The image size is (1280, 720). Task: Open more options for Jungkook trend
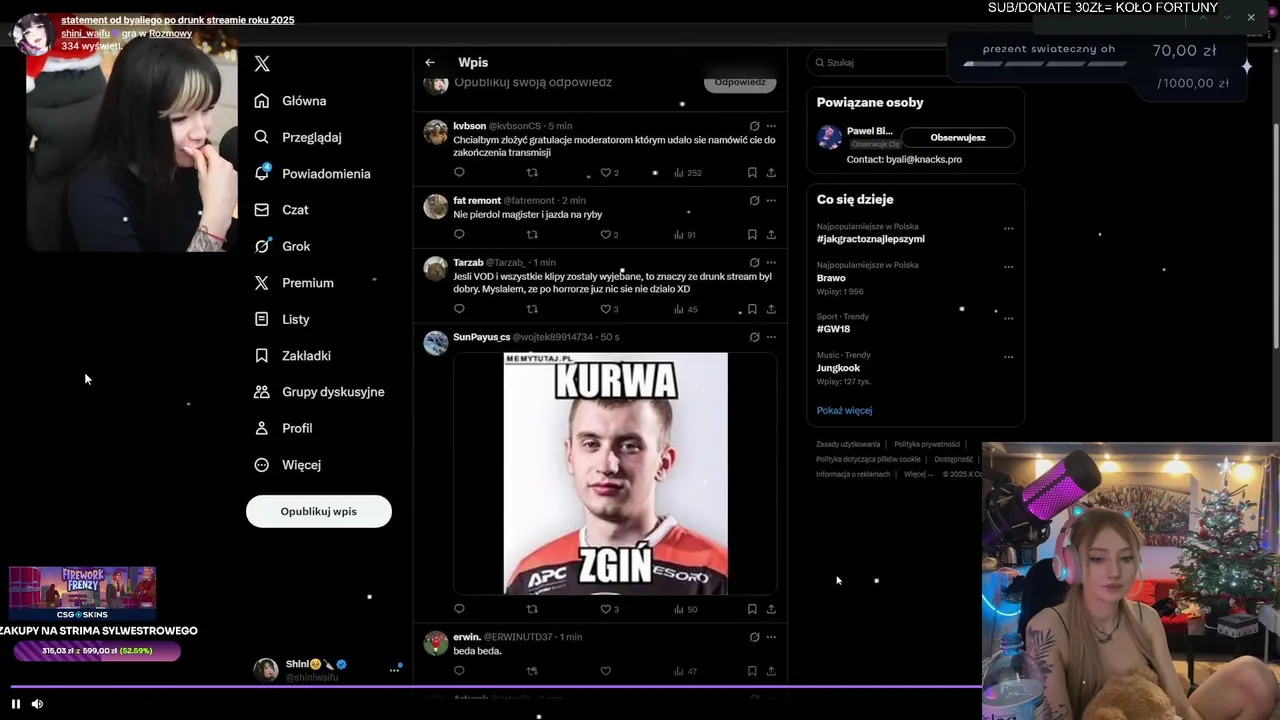(1008, 357)
